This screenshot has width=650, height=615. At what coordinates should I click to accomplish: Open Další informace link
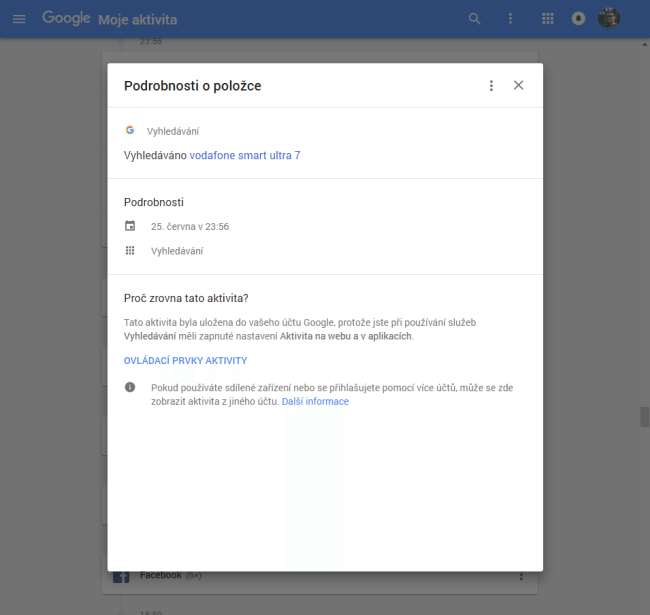[x=315, y=402]
